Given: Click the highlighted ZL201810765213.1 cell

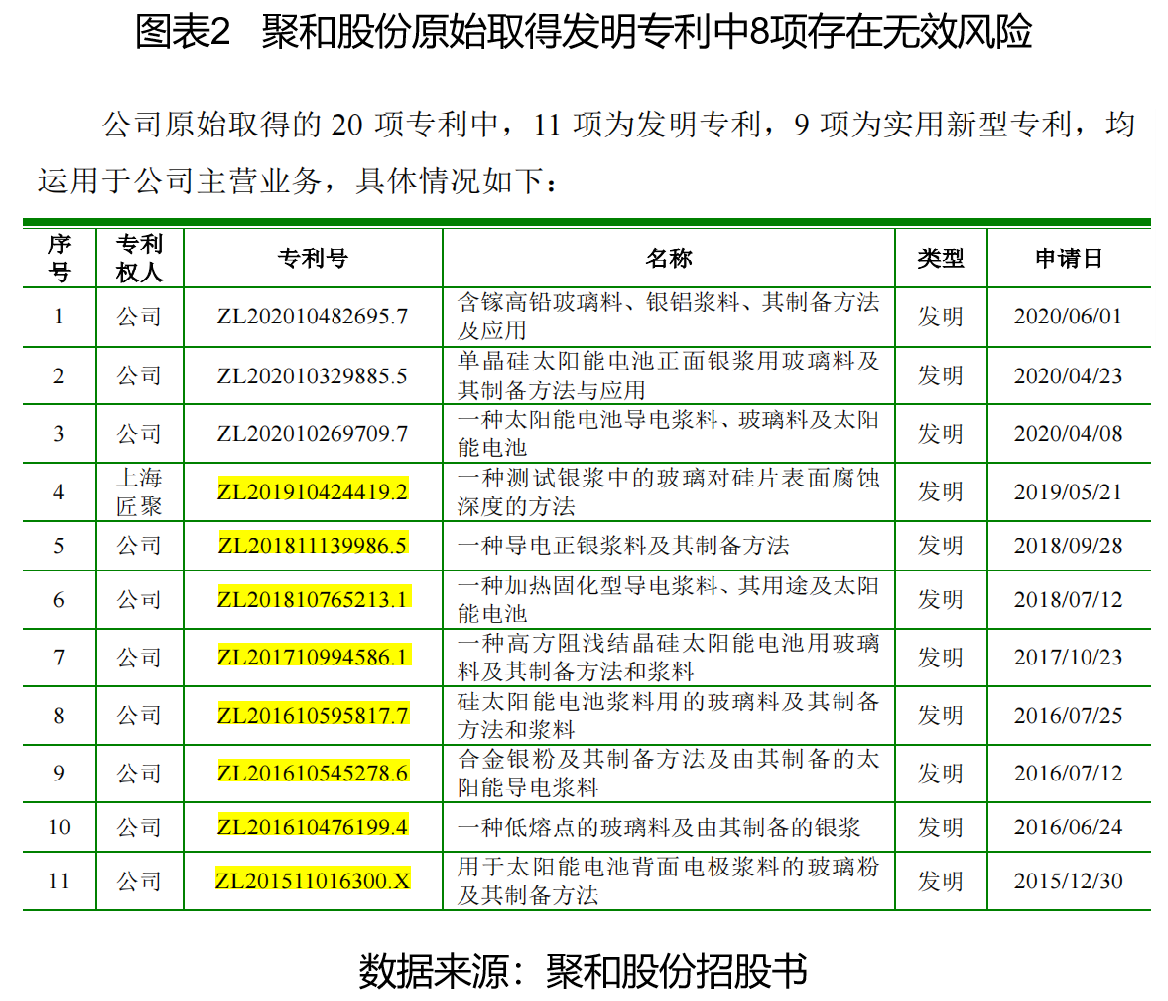Looking at the screenshot, I should (x=312, y=599).
